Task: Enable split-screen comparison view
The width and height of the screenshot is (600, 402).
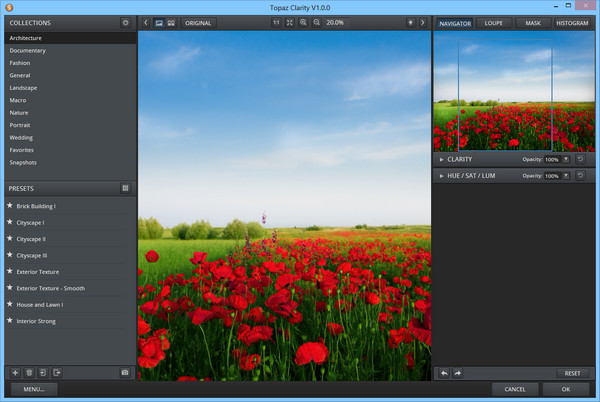Action: pyautogui.click(x=171, y=22)
